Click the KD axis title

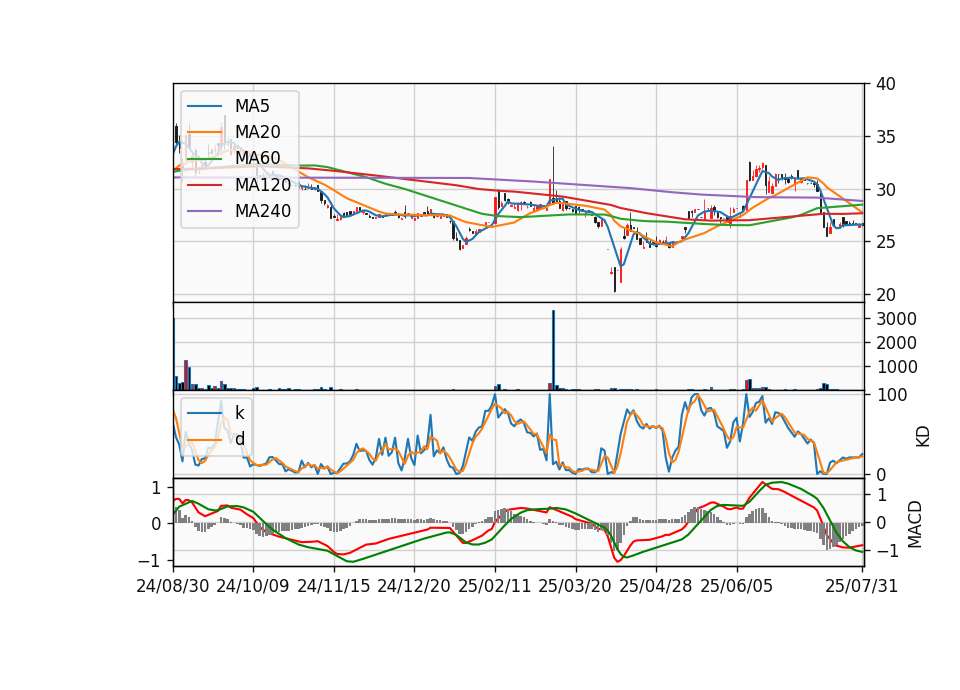tap(923, 437)
